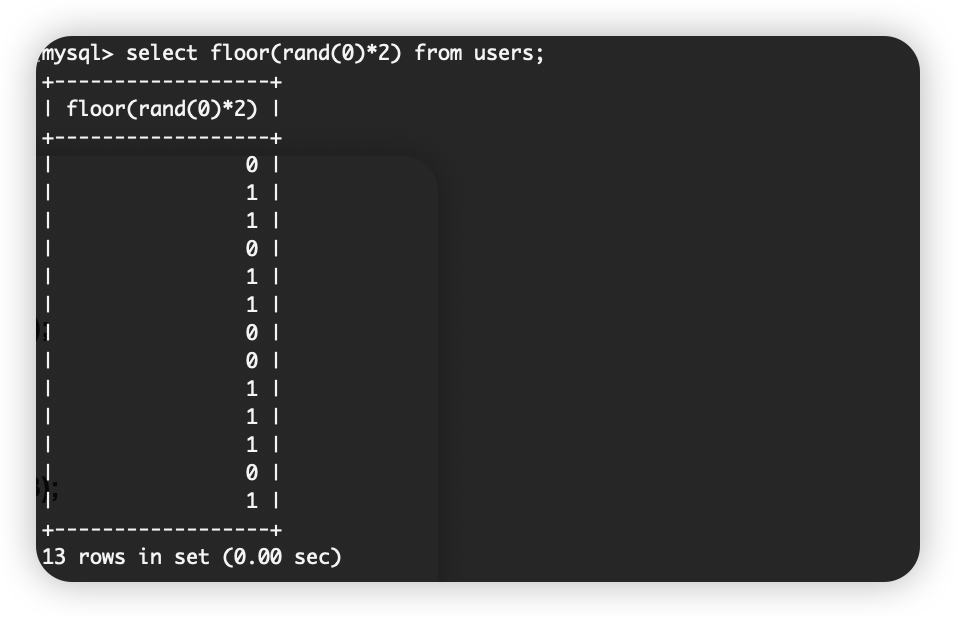Select the eighth result row value 0

pyautogui.click(x=251, y=361)
